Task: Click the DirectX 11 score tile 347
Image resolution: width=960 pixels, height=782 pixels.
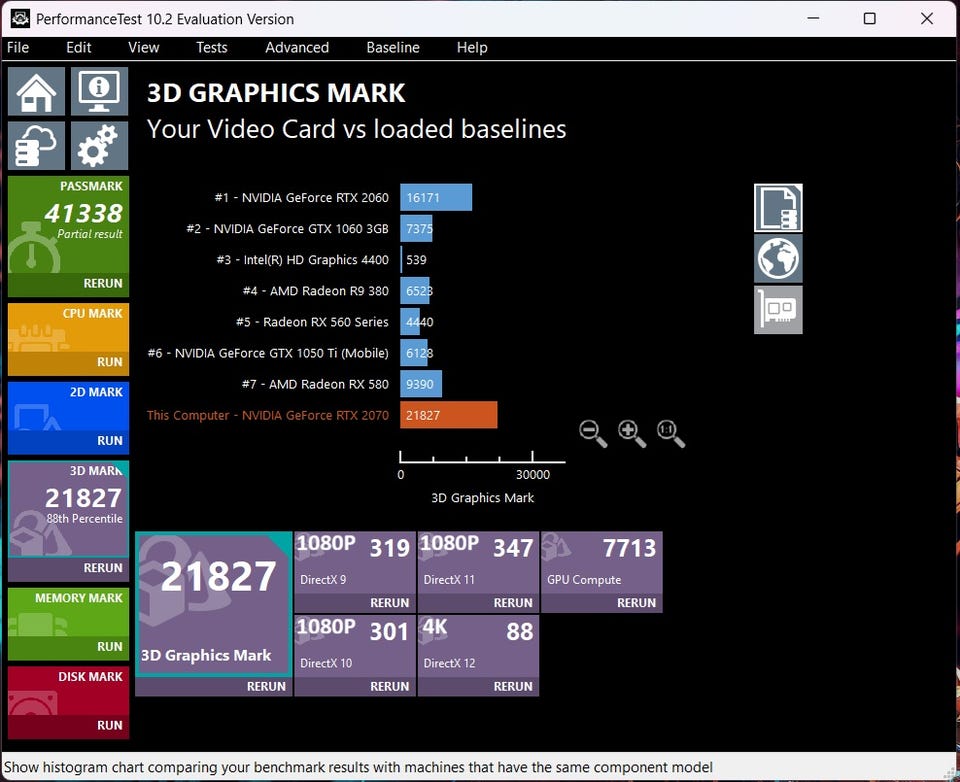Action: coord(479,563)
